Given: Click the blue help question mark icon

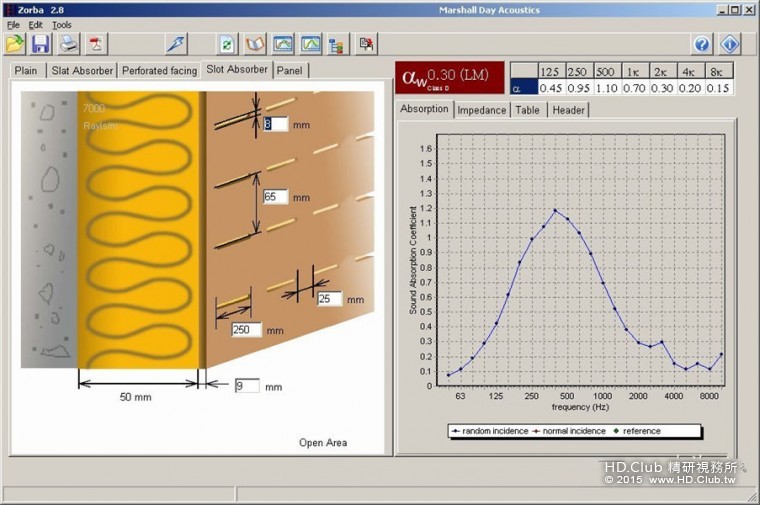Looking at the screenshot, I should (702, 44).
